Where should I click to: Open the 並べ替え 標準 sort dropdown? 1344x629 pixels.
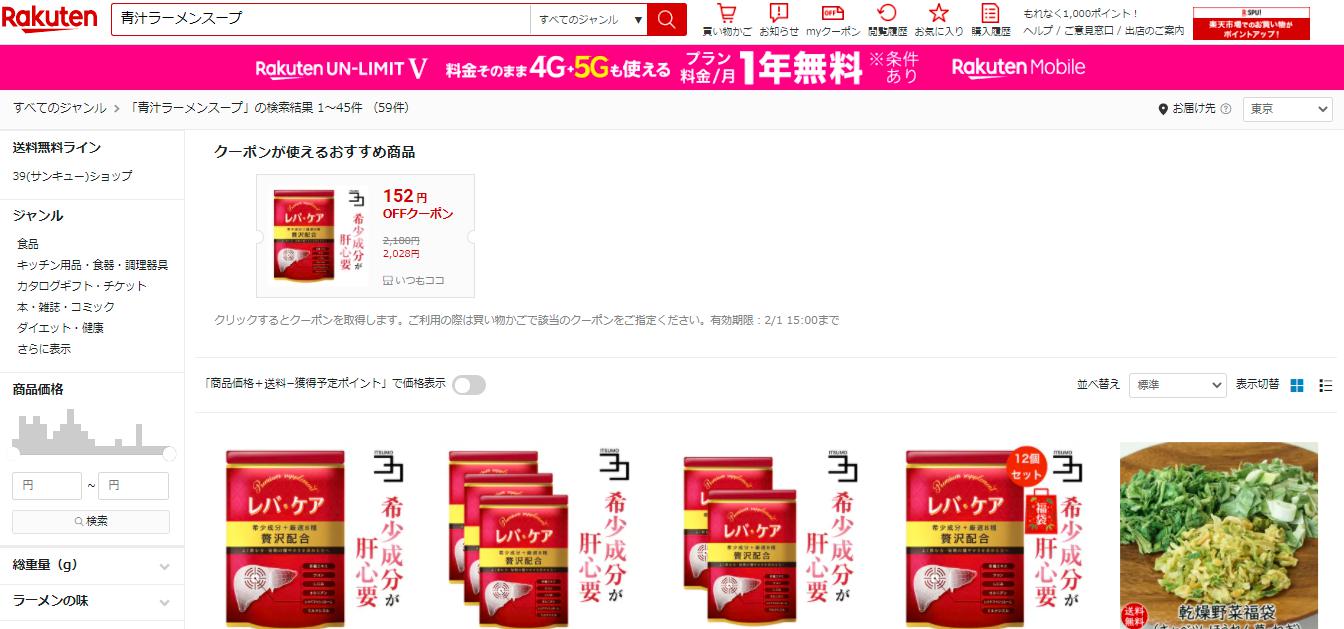coord(1177,385)
